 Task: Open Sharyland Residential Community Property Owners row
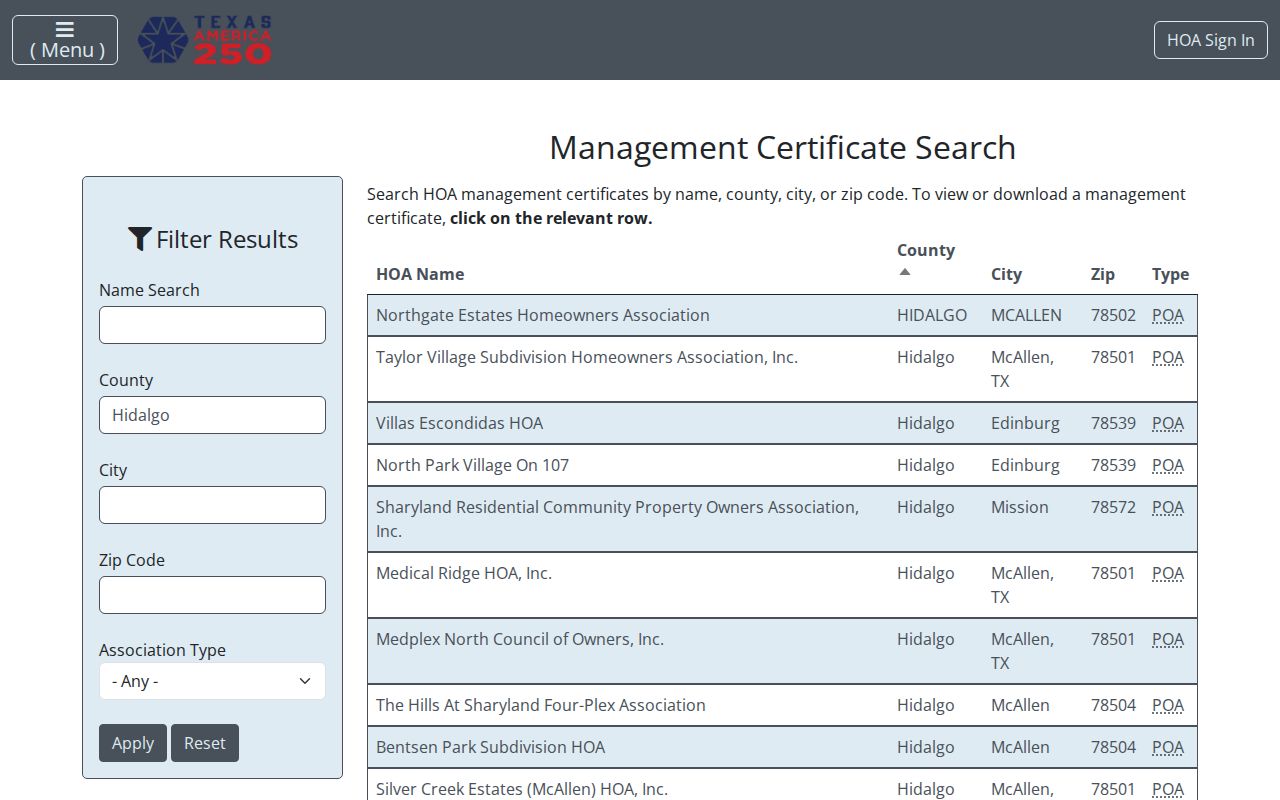[x=782, y=519]
